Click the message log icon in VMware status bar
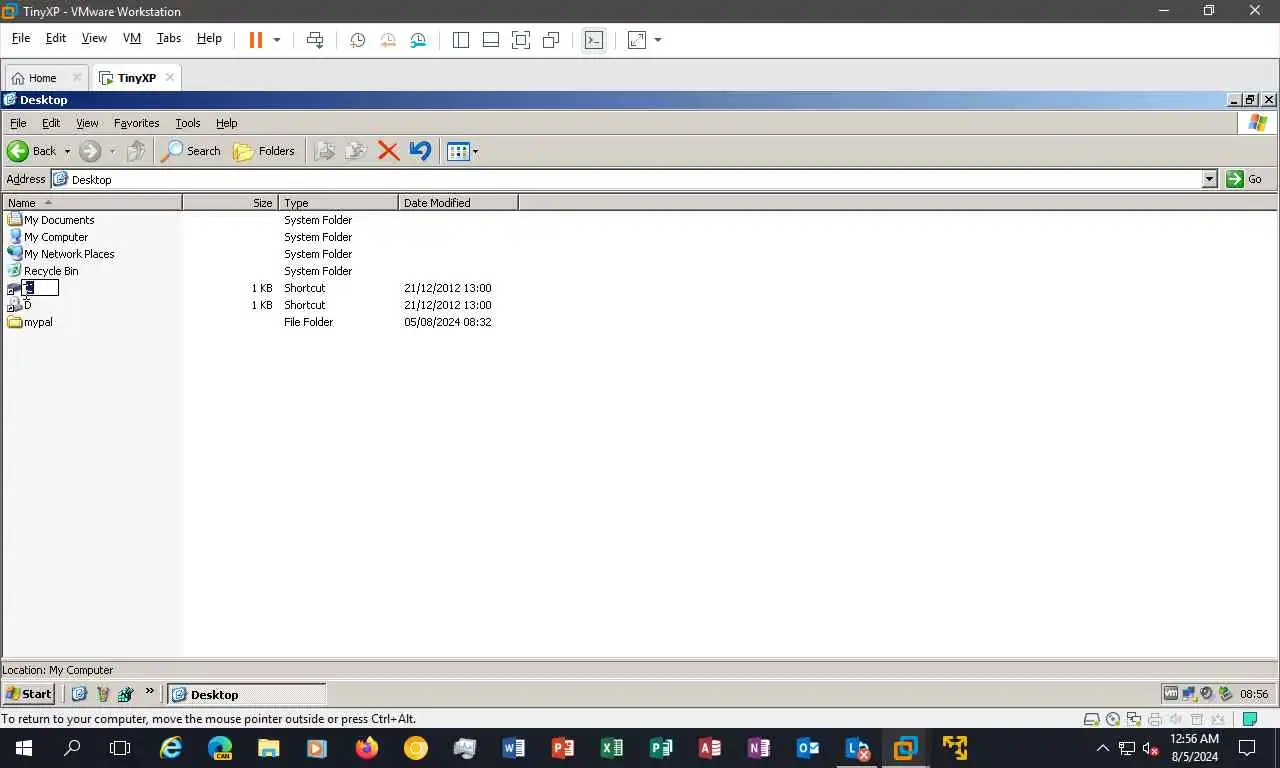This screenshot has width=1280, height=768. click(1249, 719)
